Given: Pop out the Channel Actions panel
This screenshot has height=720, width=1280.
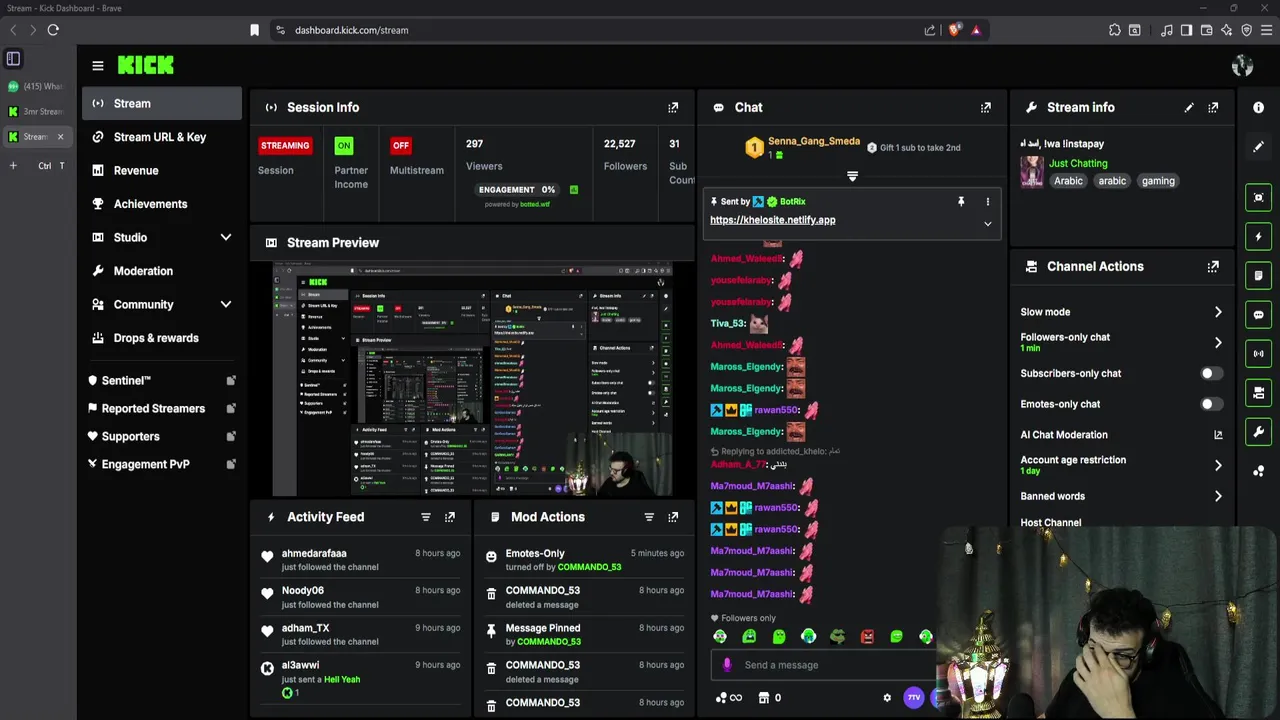Looking at the screenshot, I should coord(1213,266).
